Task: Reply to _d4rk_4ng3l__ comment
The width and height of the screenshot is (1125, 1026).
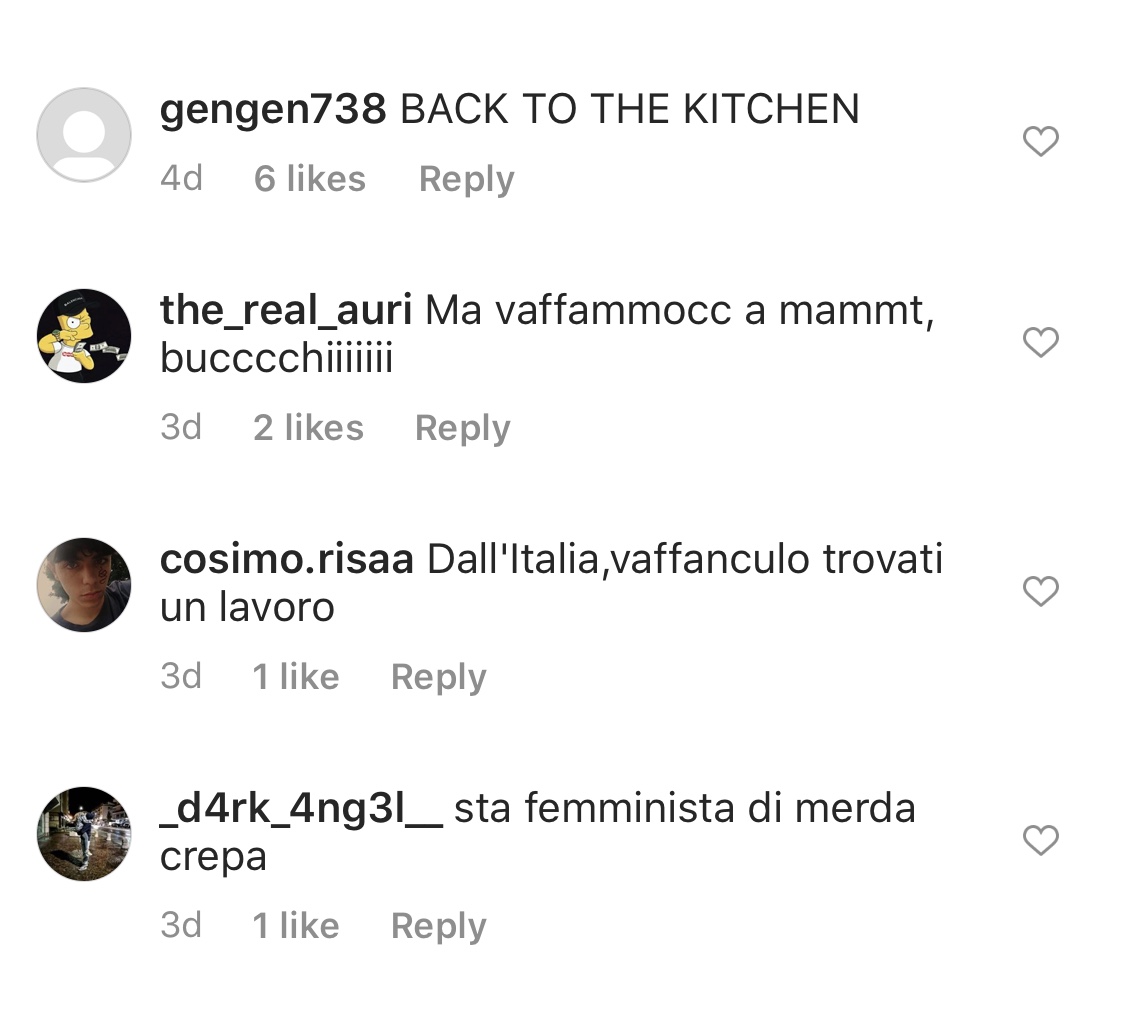Action: point(438,926)
